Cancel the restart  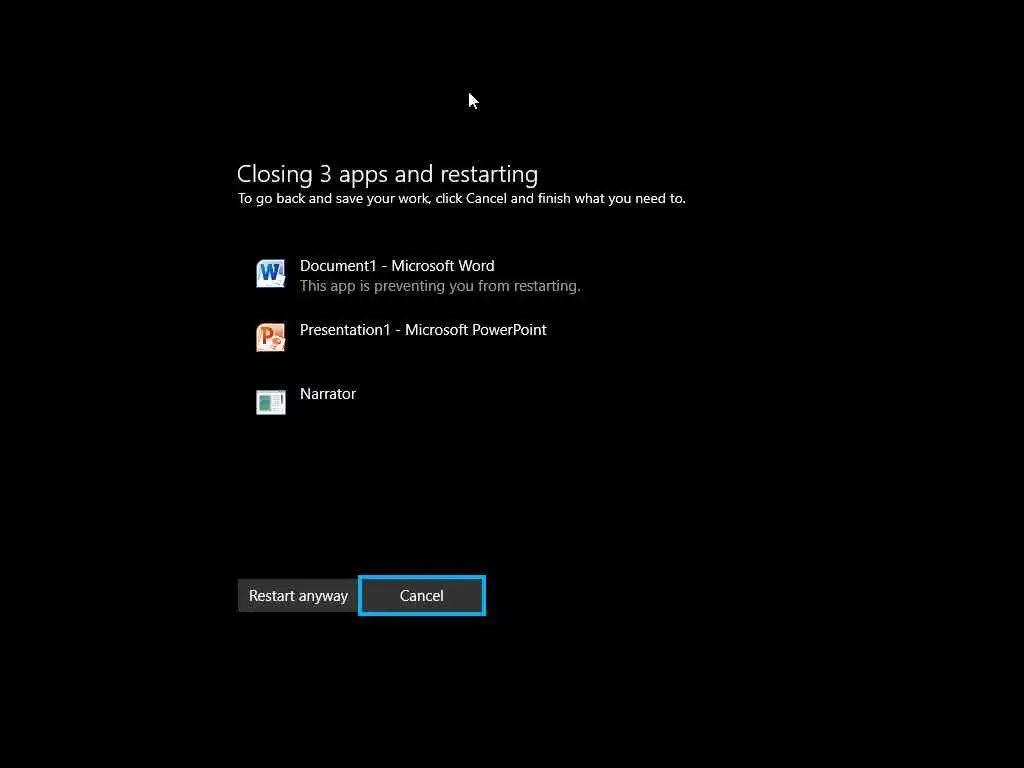pos(422,596)
